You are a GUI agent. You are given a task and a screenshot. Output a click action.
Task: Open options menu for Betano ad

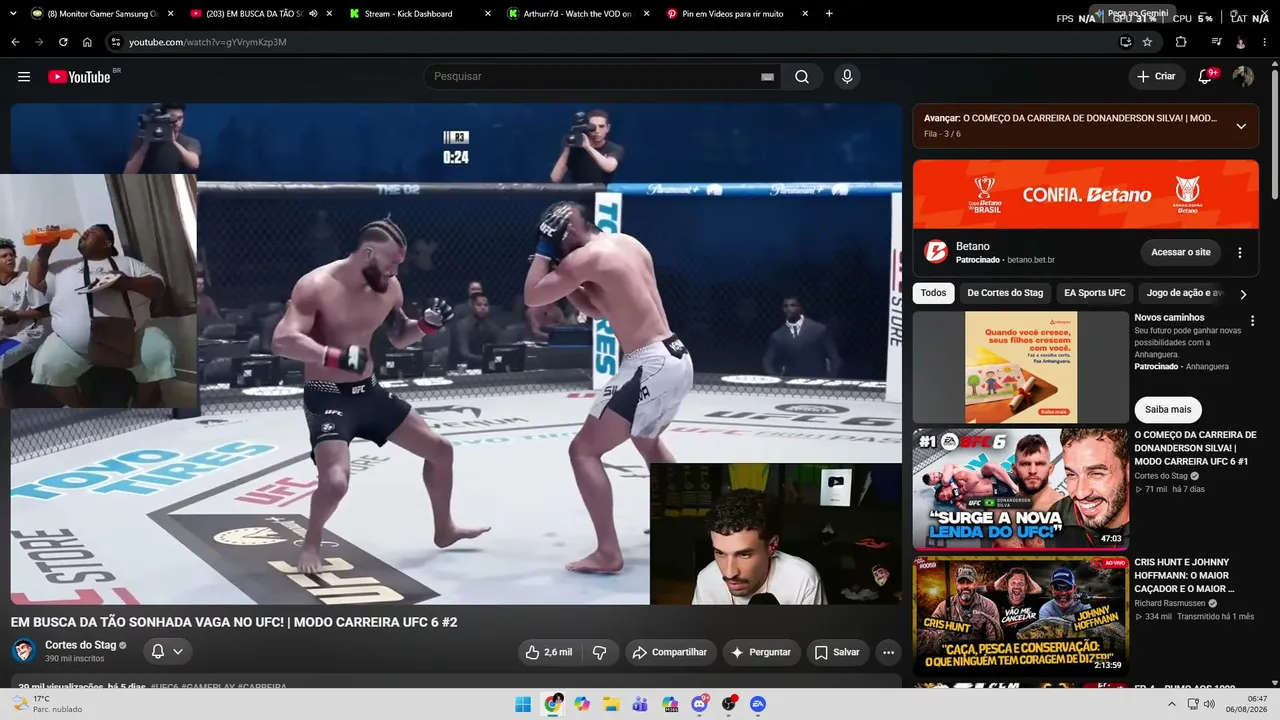click(1240, 253)
